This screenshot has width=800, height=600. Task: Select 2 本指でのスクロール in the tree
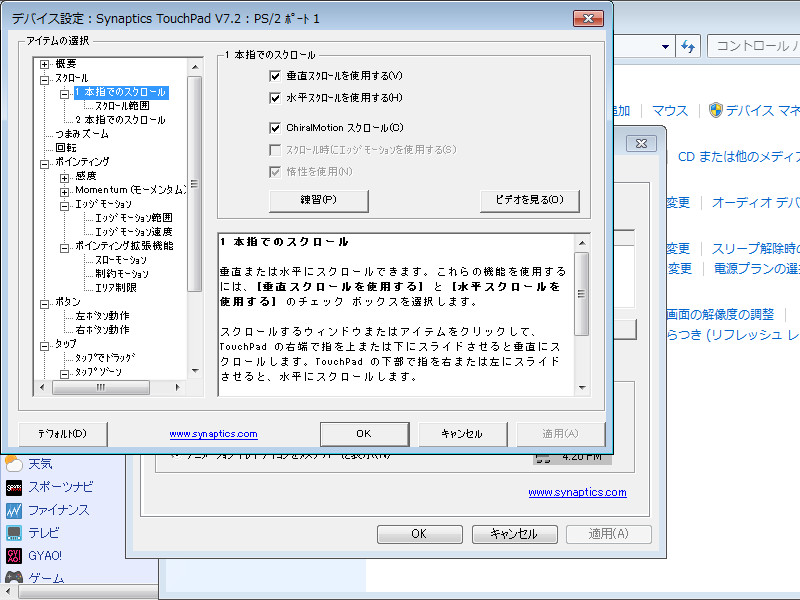[x=120, y=120]
